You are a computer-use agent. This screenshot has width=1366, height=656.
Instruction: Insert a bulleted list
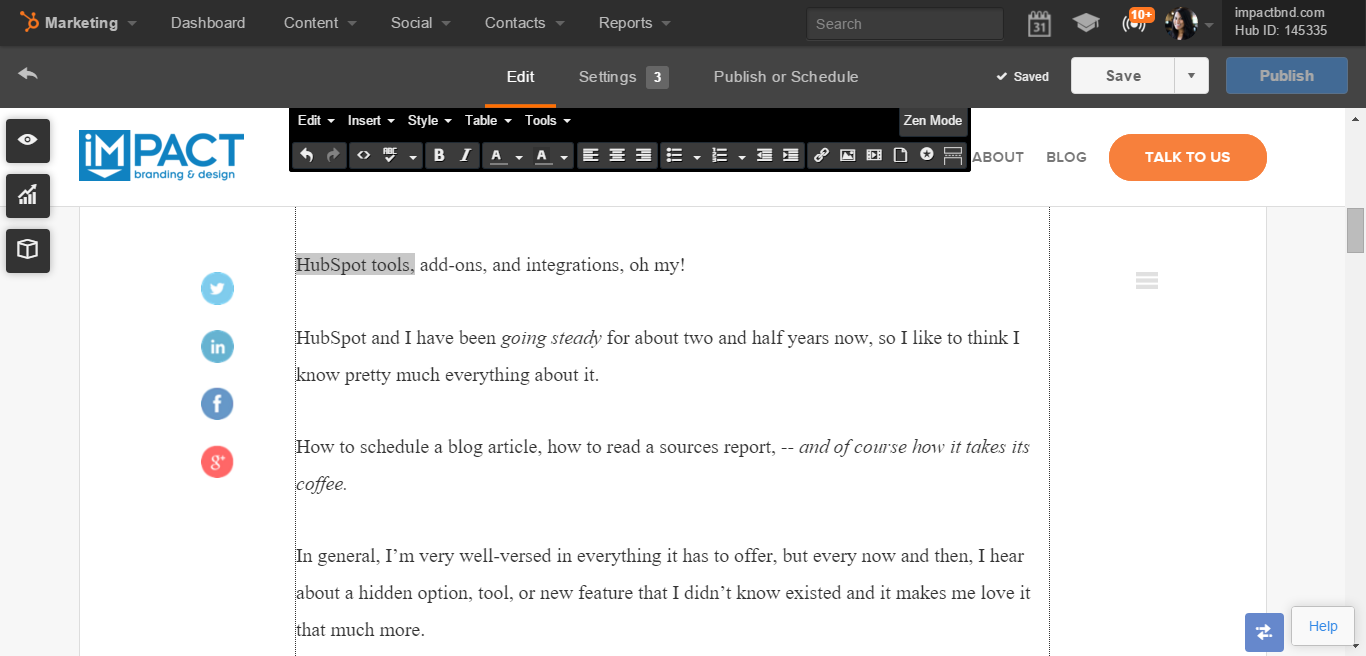click(x=674, y=155)
